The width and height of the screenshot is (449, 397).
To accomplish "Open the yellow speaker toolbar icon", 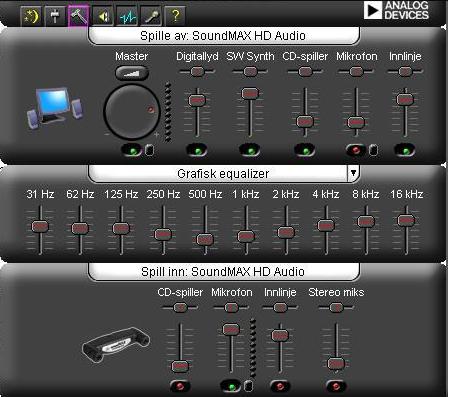I will [x=103, y=16].
